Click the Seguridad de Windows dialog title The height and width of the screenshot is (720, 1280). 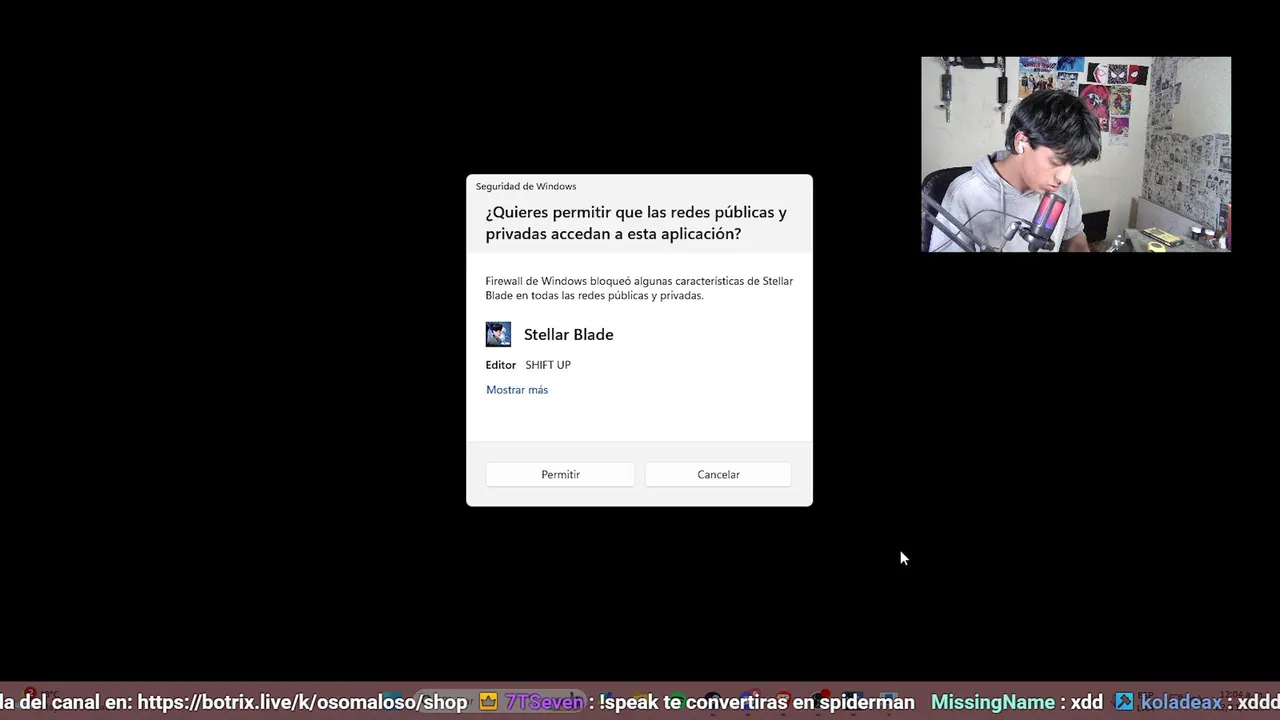[x=526, y=186]
